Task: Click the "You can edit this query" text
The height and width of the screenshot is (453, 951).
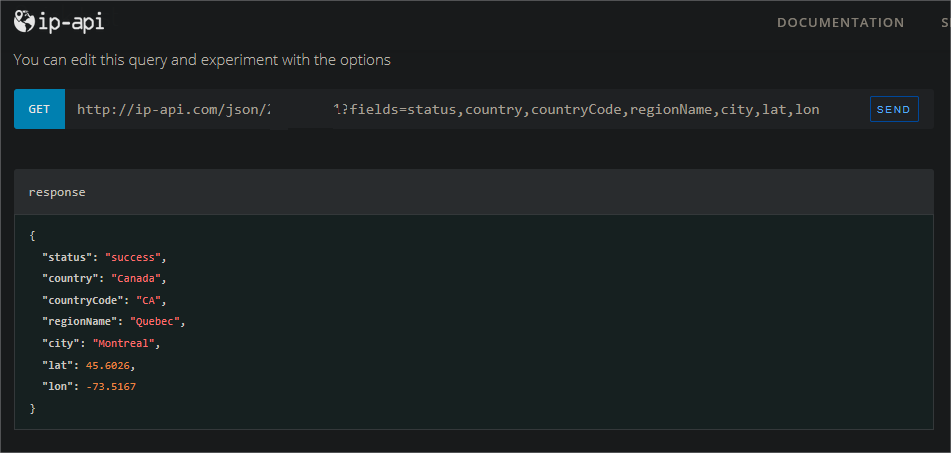Action: point(202,60)
